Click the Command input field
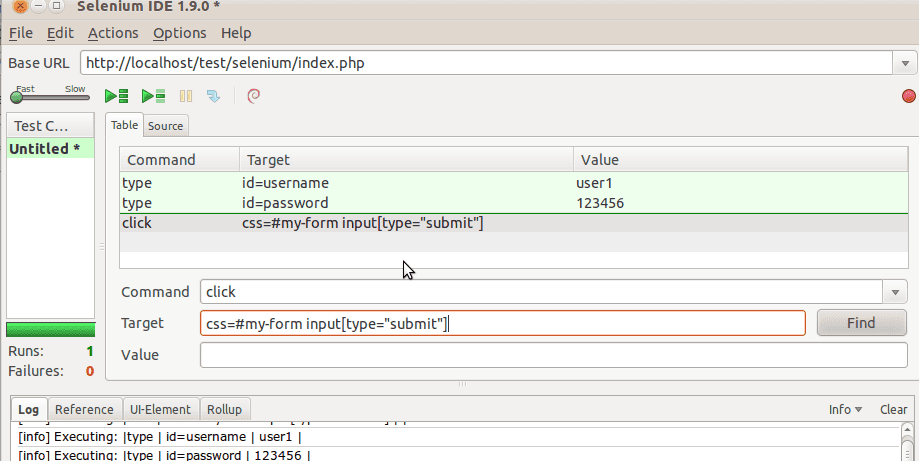Image resolution: width=919 pixels, height=461 pixels. pyautogui.click(x=542, y=292)
